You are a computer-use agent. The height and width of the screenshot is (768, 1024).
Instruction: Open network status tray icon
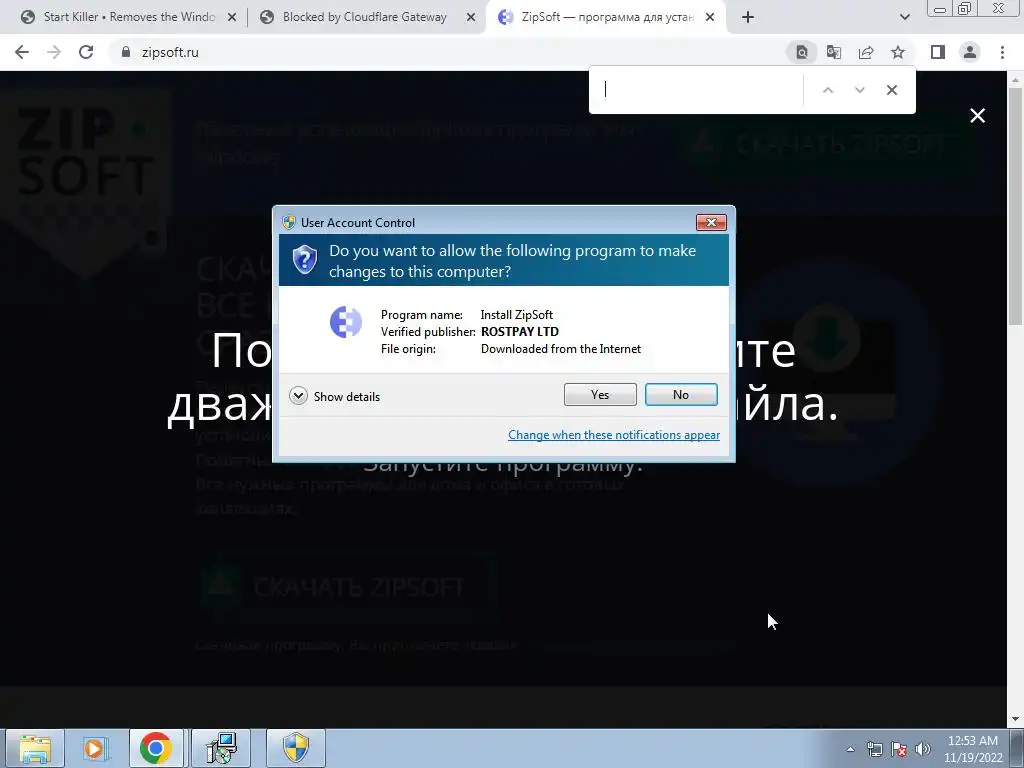tap(874, 749)
